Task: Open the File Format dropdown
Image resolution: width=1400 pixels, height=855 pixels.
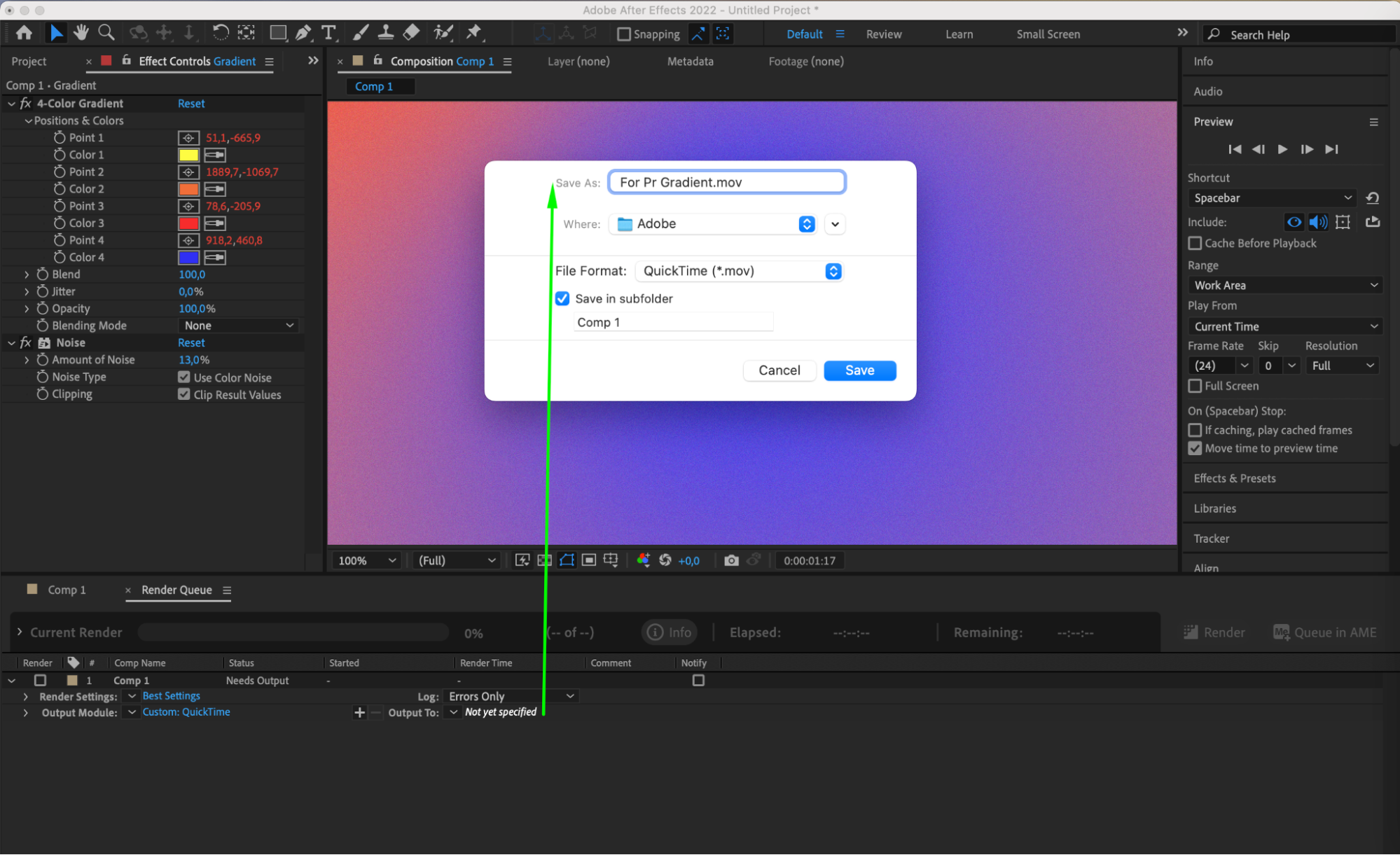Action: (739, 271)
